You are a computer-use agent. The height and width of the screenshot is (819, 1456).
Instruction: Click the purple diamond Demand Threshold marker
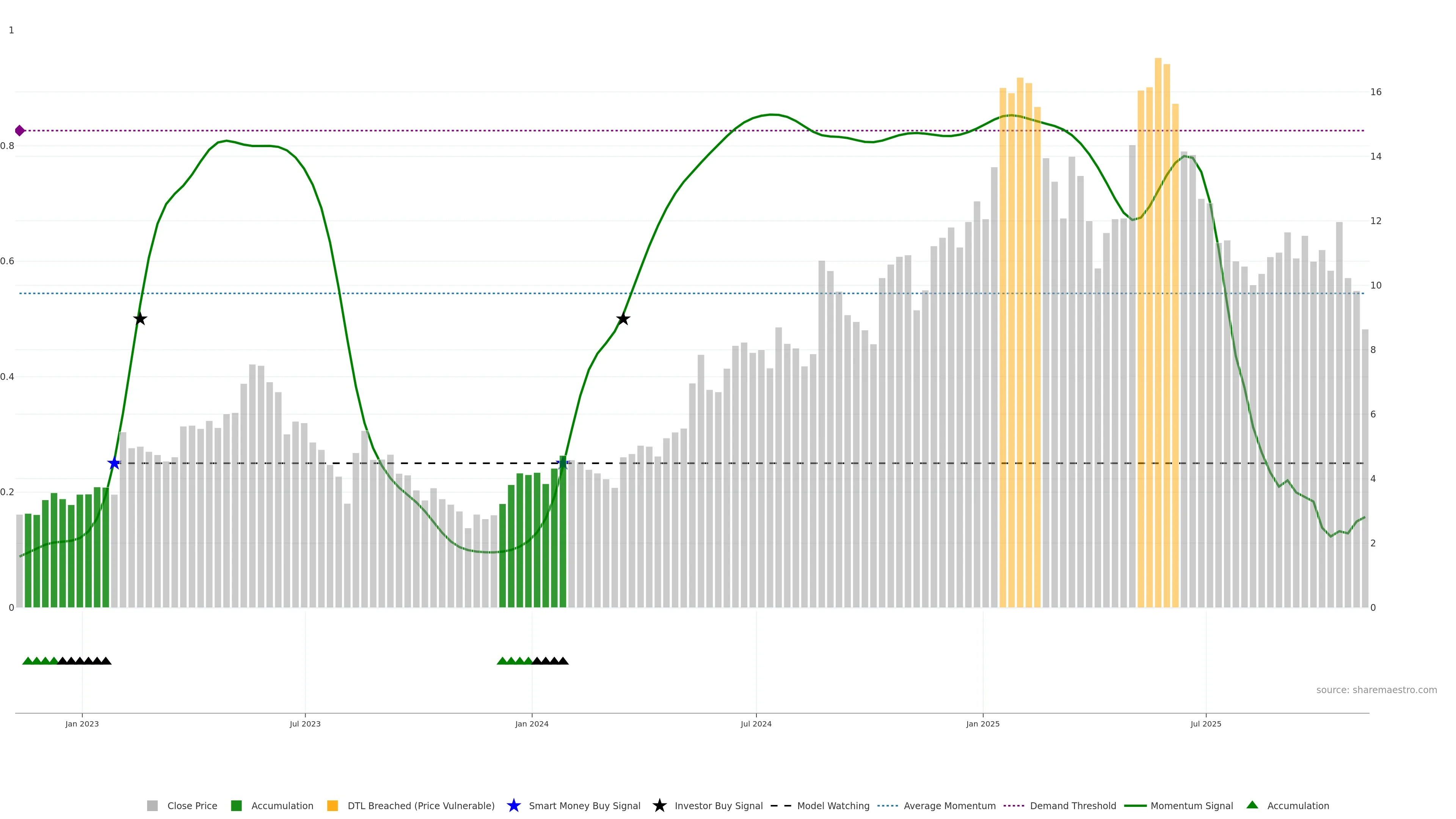(x=20, y=130)
